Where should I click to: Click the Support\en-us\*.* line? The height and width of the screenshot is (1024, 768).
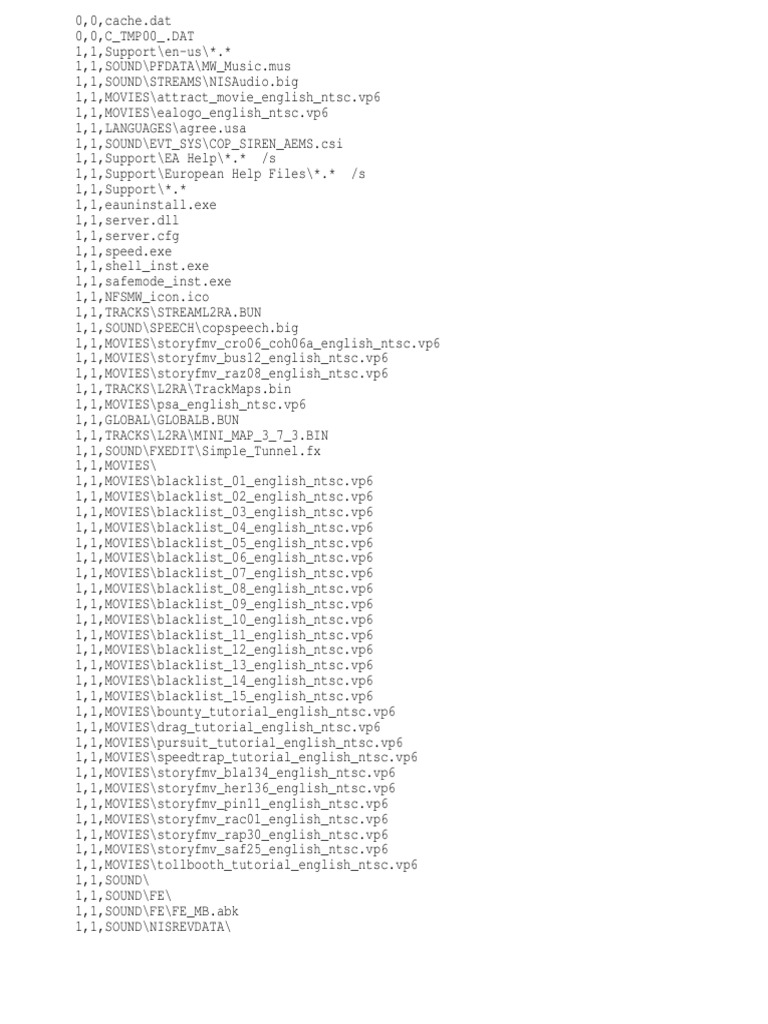(153, 52)
